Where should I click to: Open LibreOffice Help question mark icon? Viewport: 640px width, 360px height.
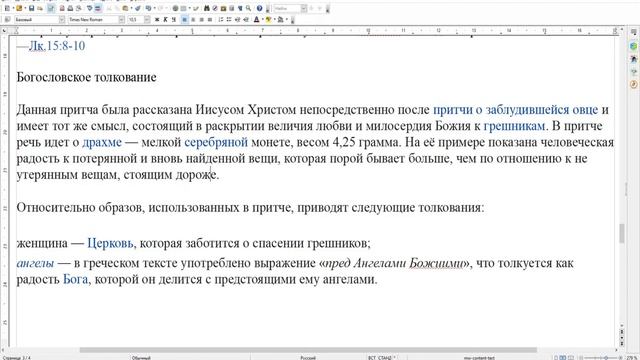259,8
